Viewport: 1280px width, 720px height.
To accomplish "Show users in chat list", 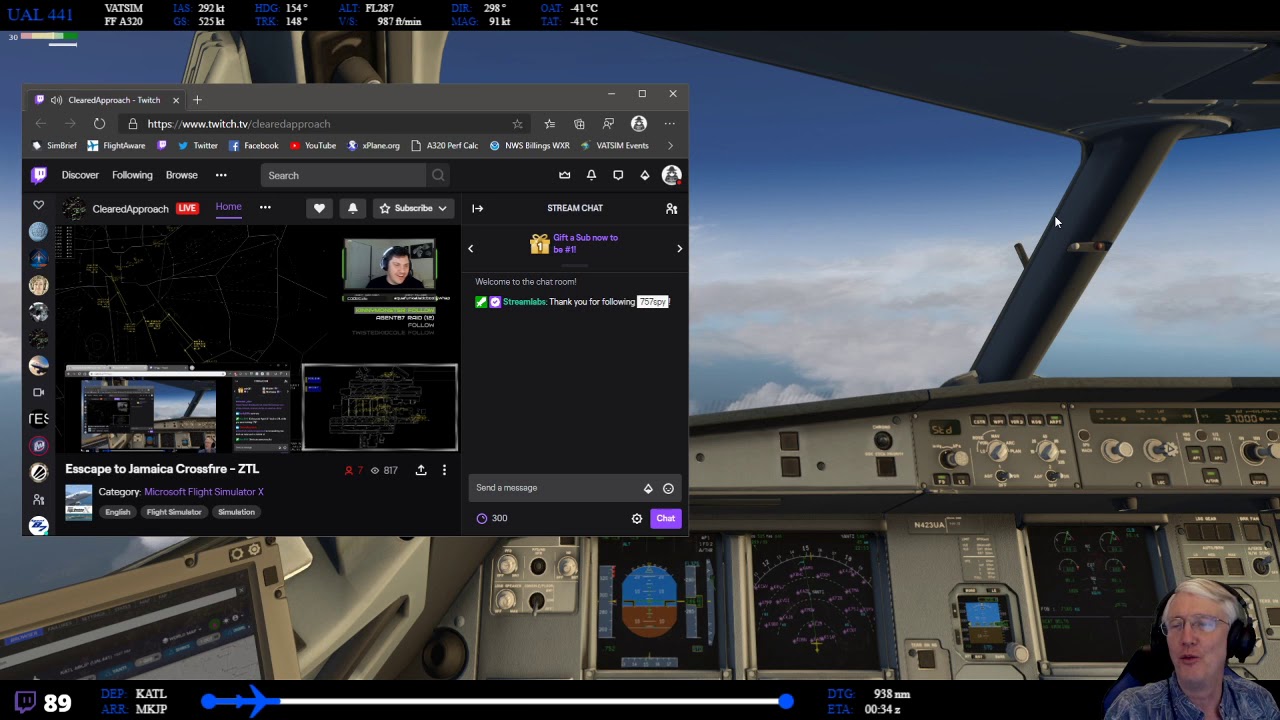I will [672, 208].
